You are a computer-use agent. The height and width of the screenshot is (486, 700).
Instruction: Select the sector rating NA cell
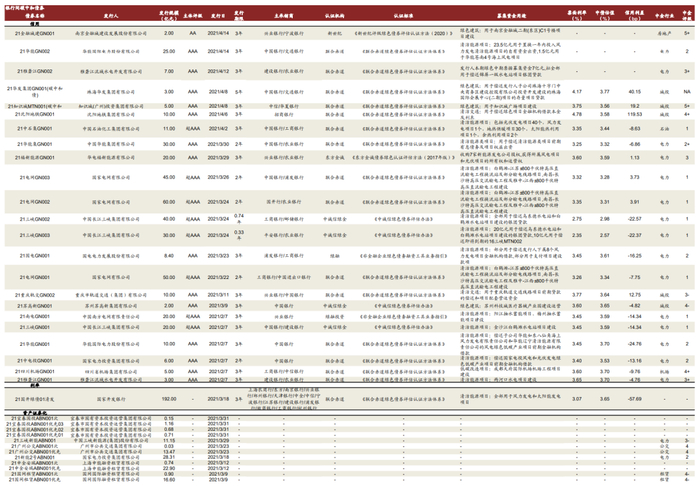pos(687,91)
